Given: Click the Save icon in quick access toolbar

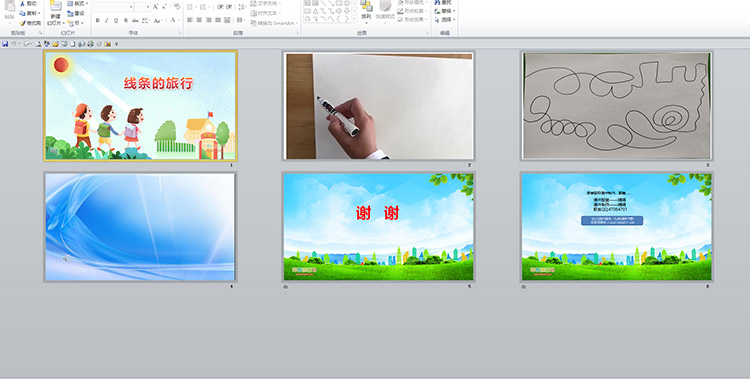Looking at the screenshot, I should tap(5, 44).
